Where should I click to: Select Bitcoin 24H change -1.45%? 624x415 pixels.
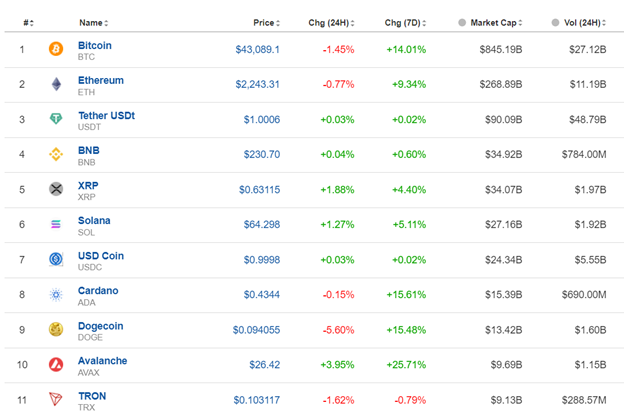[x=338, y=49]
